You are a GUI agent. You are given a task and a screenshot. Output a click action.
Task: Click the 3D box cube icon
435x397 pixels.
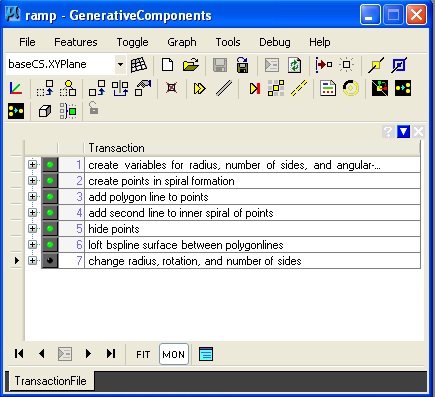coord(45,111)
